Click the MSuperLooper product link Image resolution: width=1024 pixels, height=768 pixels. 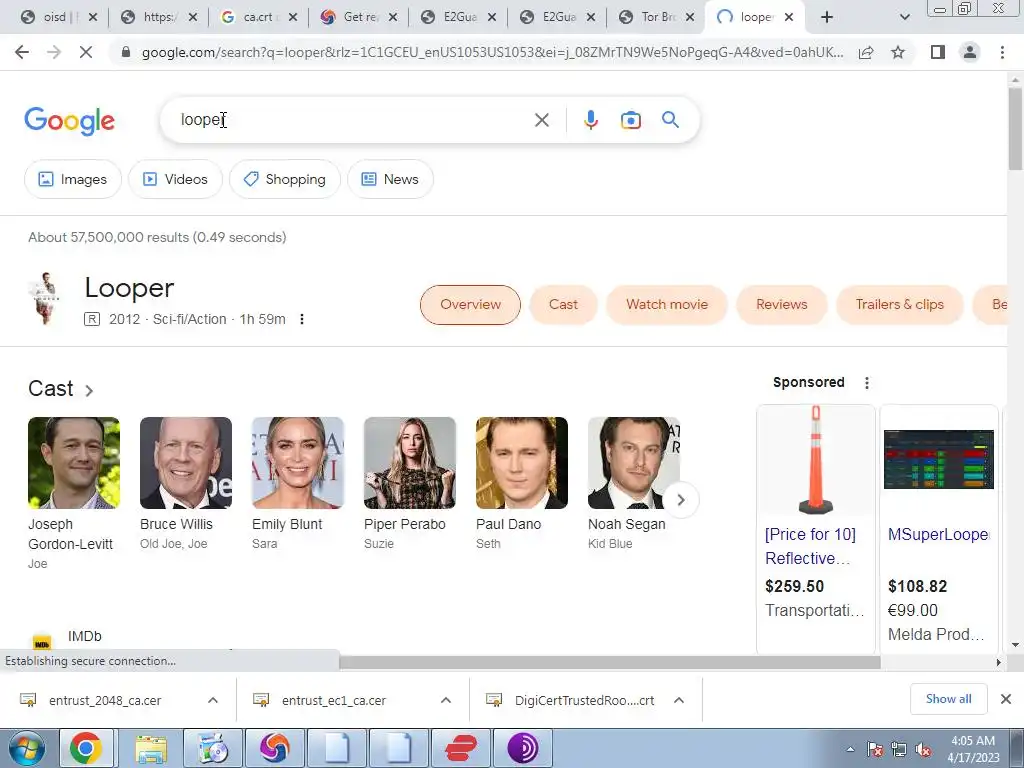(x=938, y=534)
